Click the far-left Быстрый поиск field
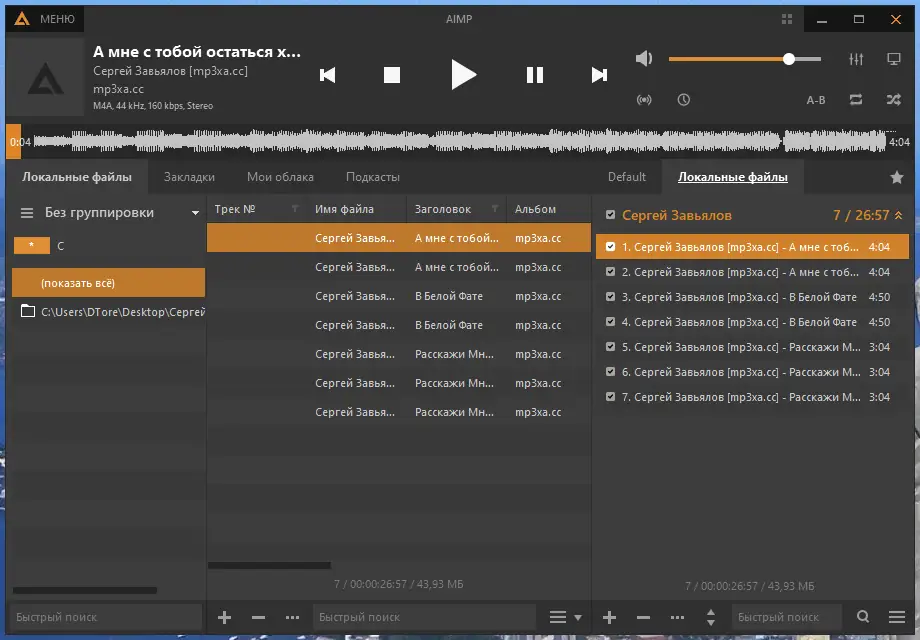Viewport: 920px width, 640px height. [x=106, y=617]
